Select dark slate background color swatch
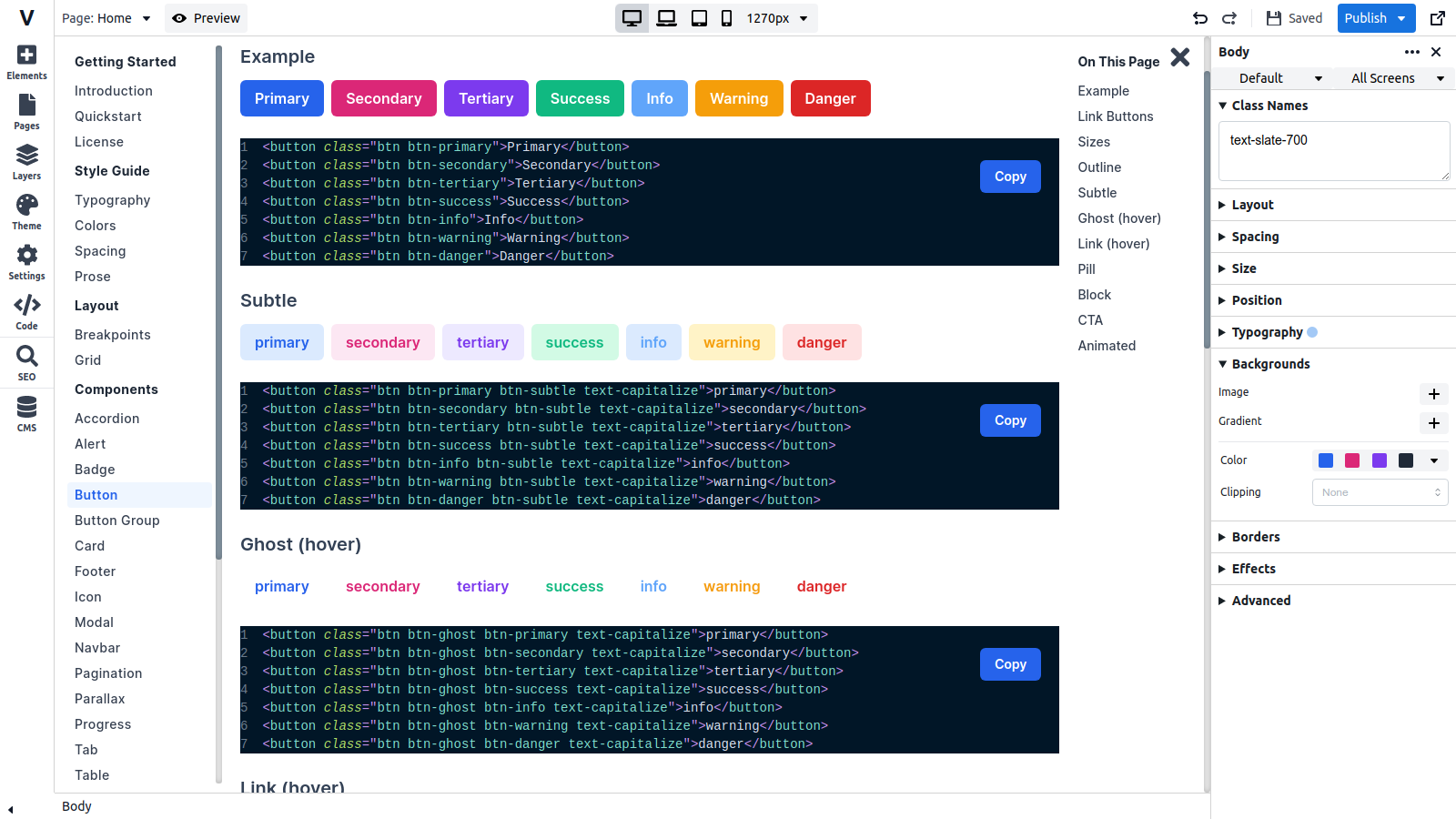 pos(1406,460)
